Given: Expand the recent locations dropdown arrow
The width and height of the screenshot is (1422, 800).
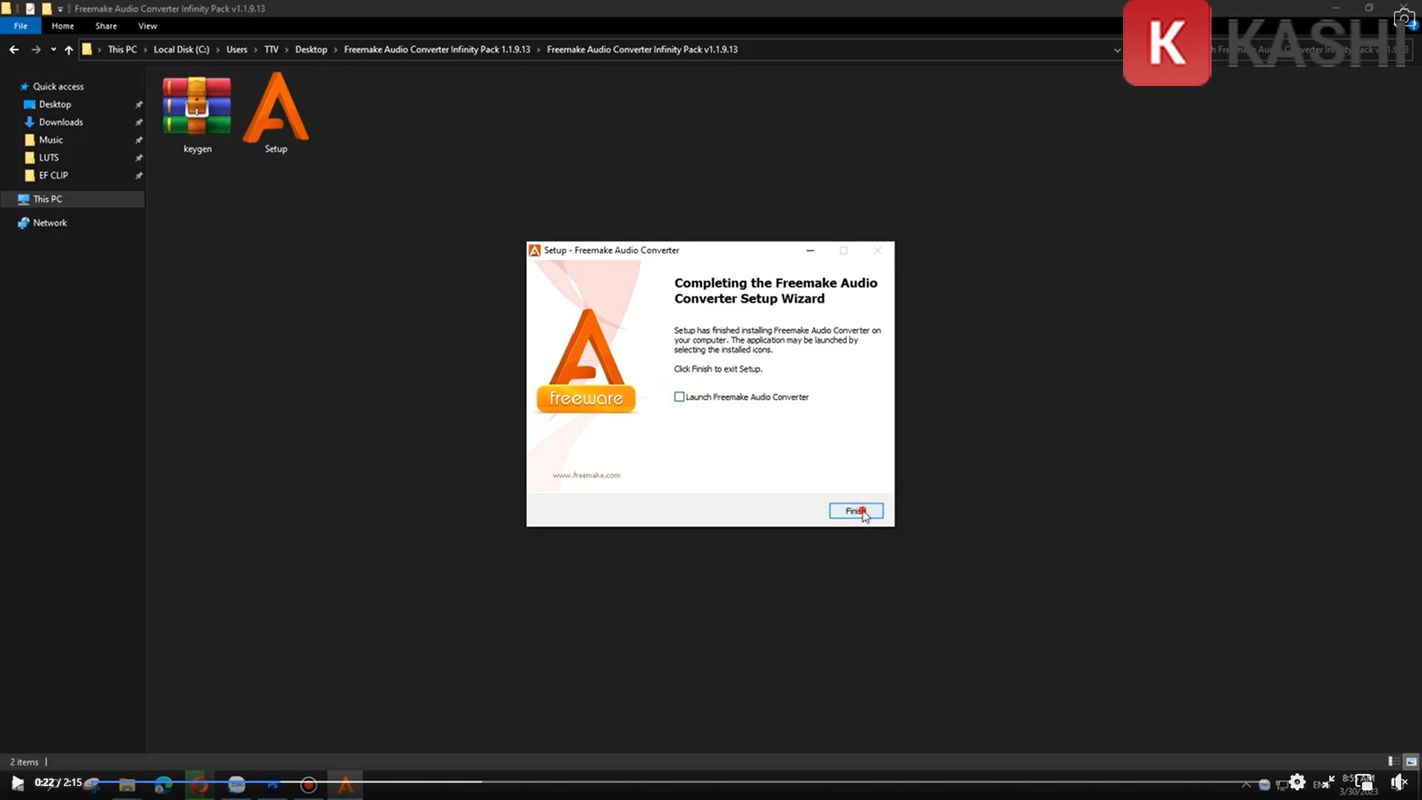Looking at the screenshot, I should coord(52,49).
